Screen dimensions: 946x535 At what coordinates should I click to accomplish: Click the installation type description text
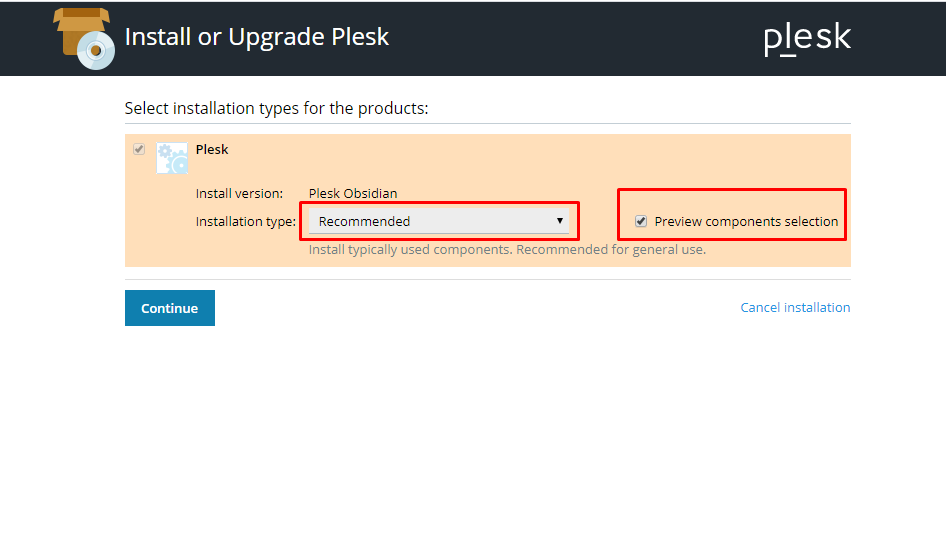point(507,250)
